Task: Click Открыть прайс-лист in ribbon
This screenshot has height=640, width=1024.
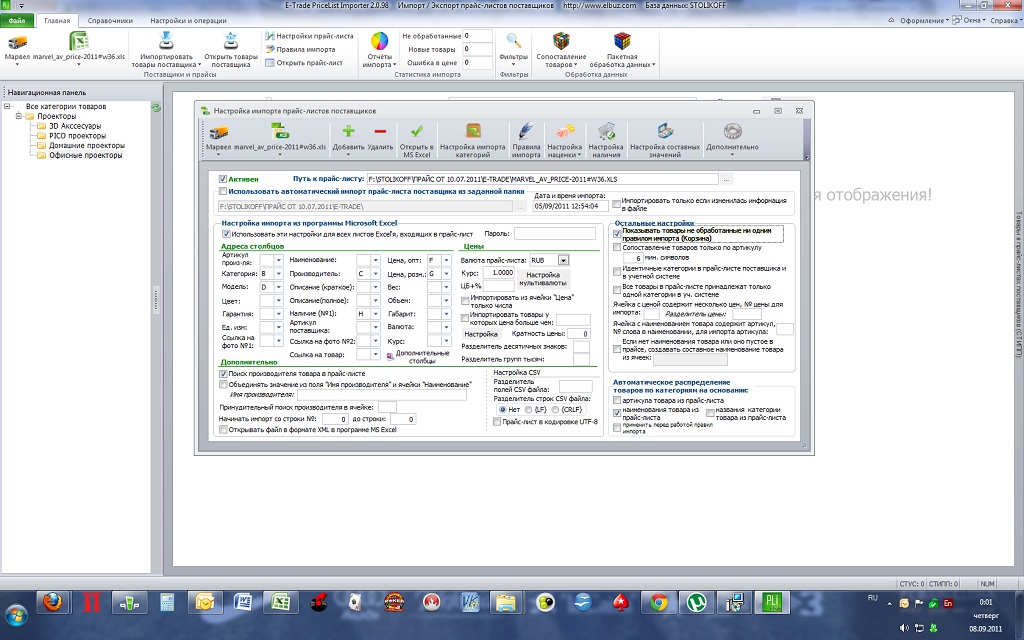Action: pyautogui.click(x=304, y=63)
